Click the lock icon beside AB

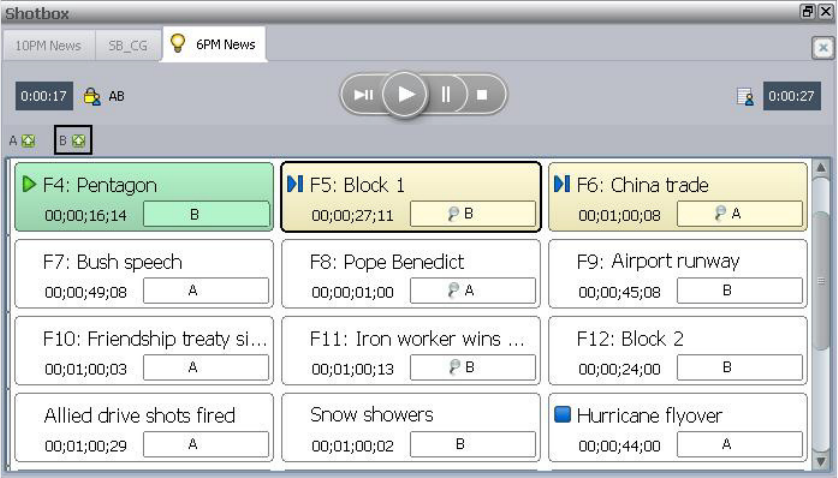(x=92, y=96)
